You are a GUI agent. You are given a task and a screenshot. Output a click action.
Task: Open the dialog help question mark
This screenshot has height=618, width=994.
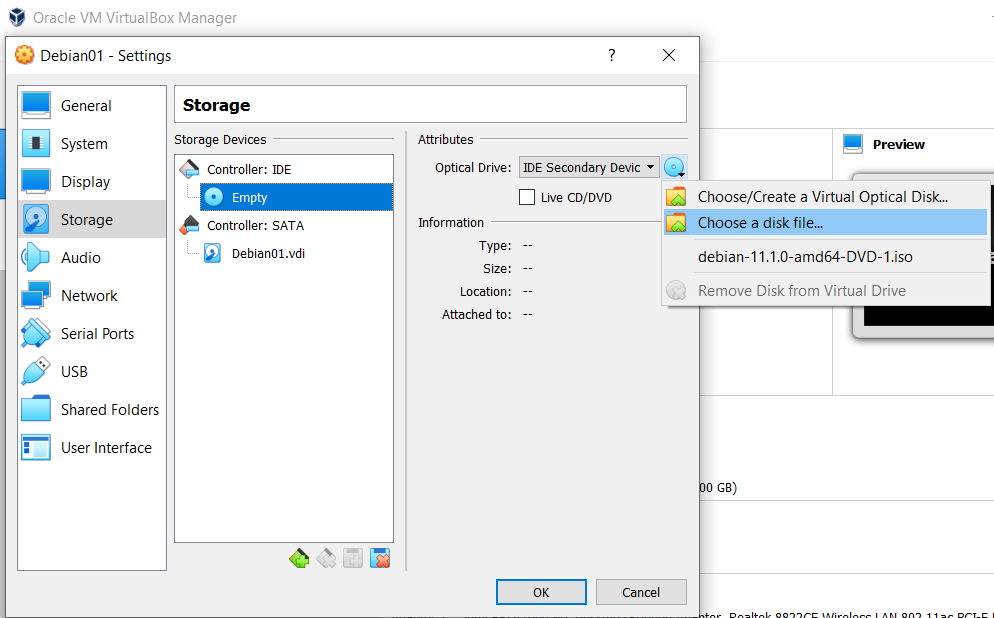pos(612,55)
